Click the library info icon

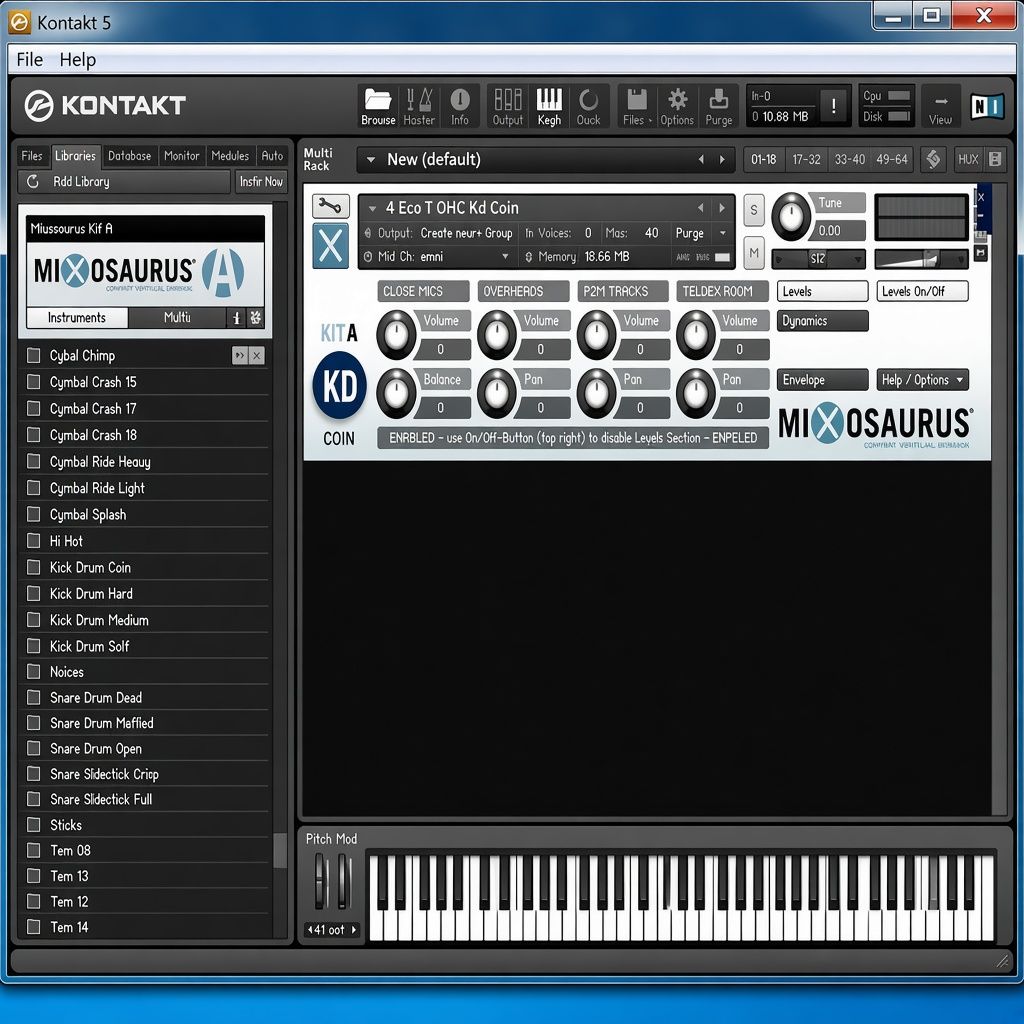[236, 317]
